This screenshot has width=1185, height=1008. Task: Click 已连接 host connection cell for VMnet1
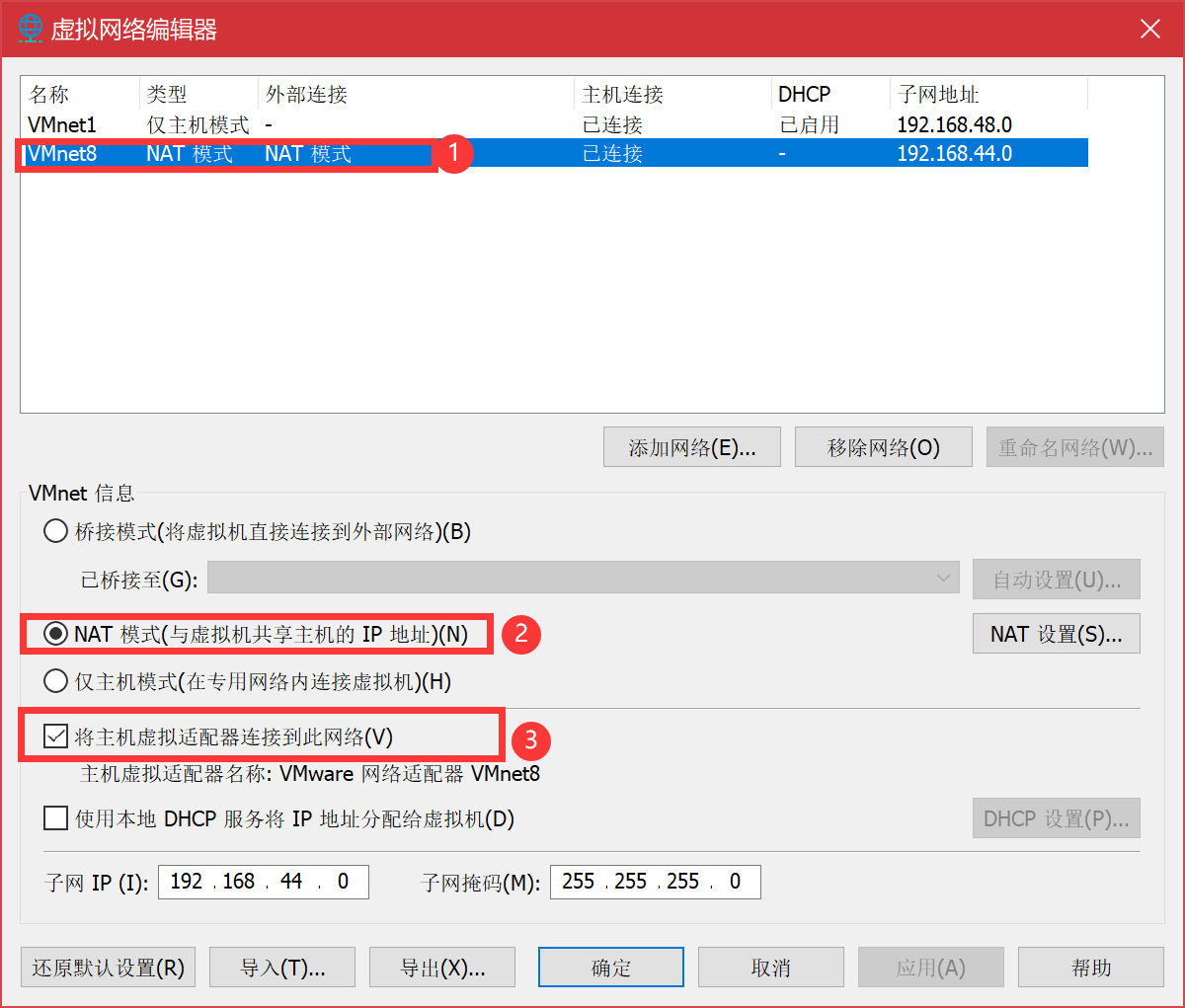(x=612, y=124)
